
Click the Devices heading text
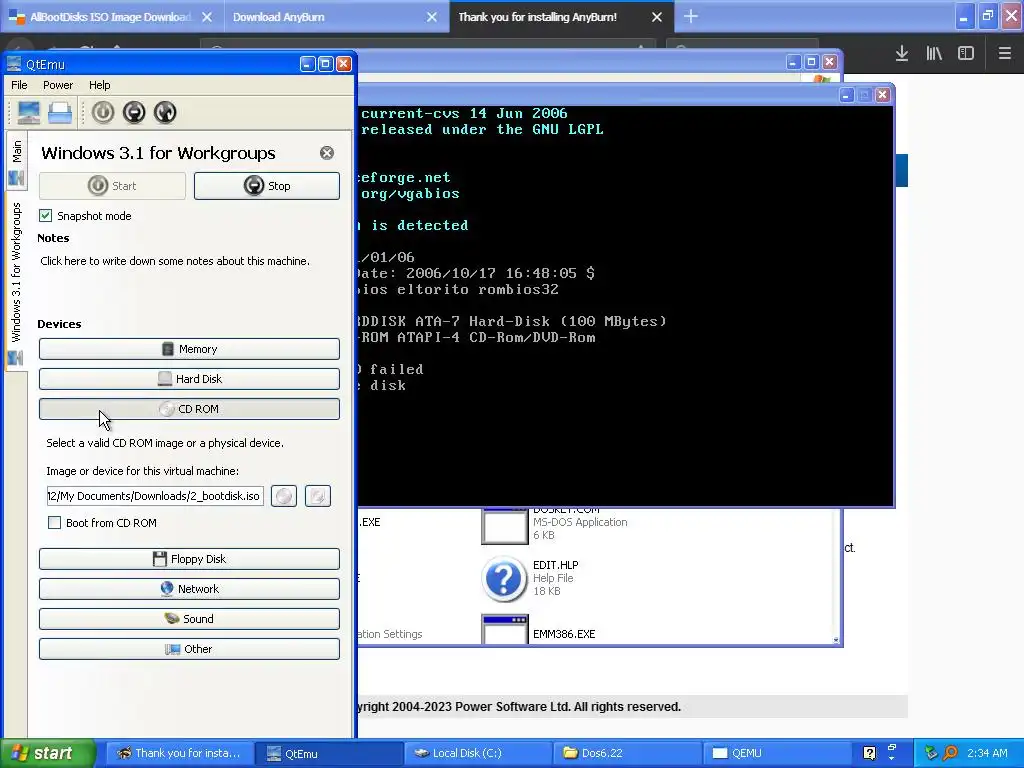coord(59,324)
